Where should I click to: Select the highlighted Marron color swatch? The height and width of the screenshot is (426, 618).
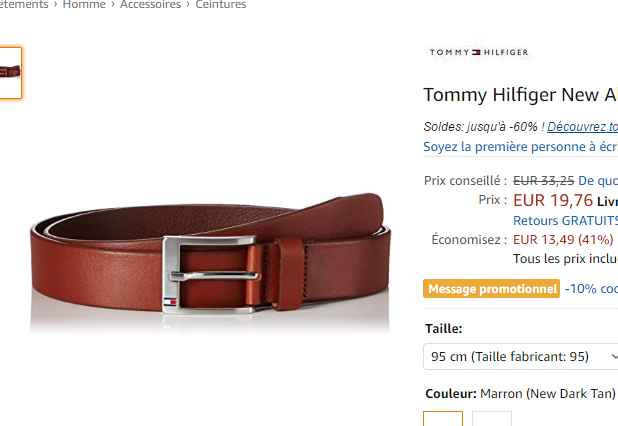coord(443,418)
